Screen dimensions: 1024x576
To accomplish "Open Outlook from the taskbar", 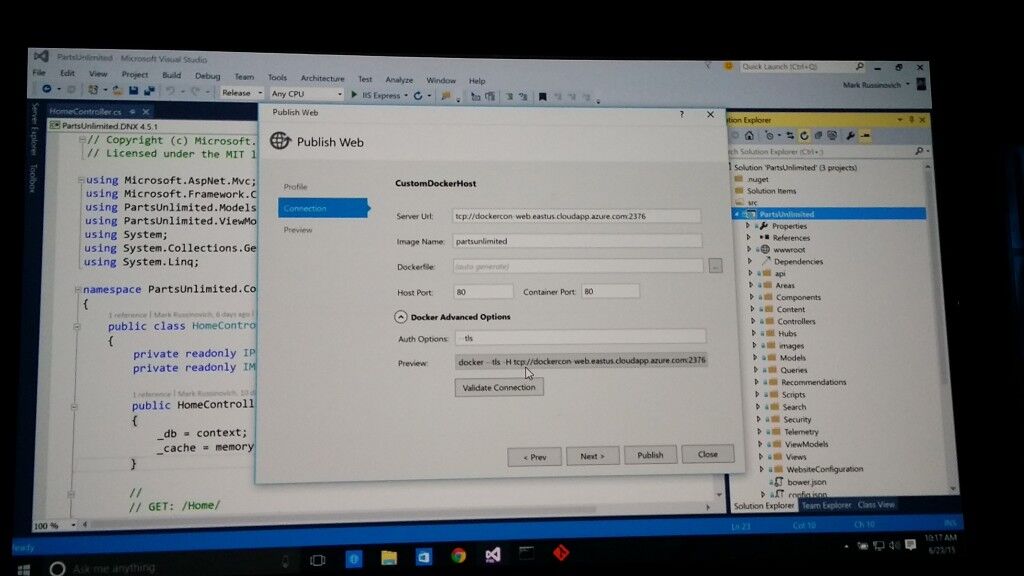I will [423, 557].
